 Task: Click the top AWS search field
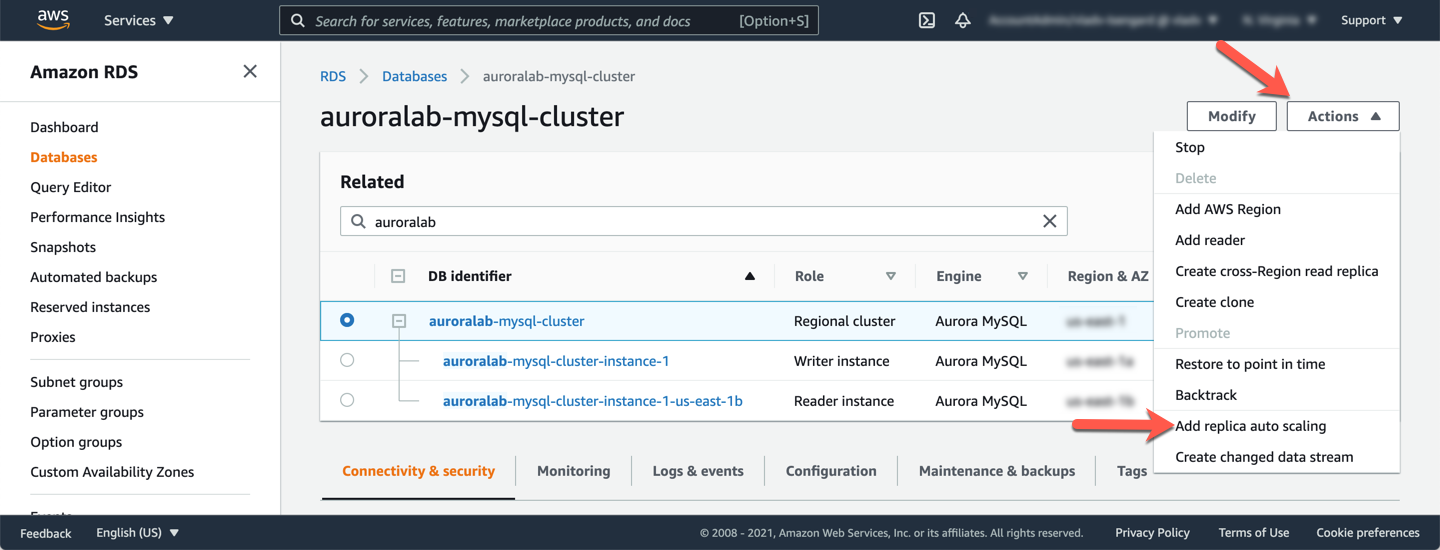[x=520, y=20]
